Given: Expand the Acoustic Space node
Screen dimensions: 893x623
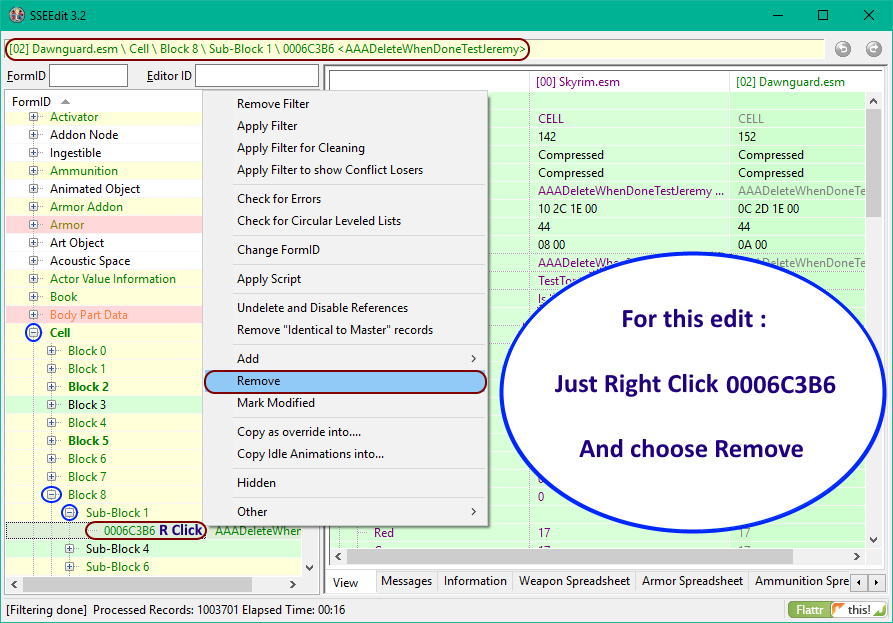Looking at the screenshot, I should pos(34,261).
